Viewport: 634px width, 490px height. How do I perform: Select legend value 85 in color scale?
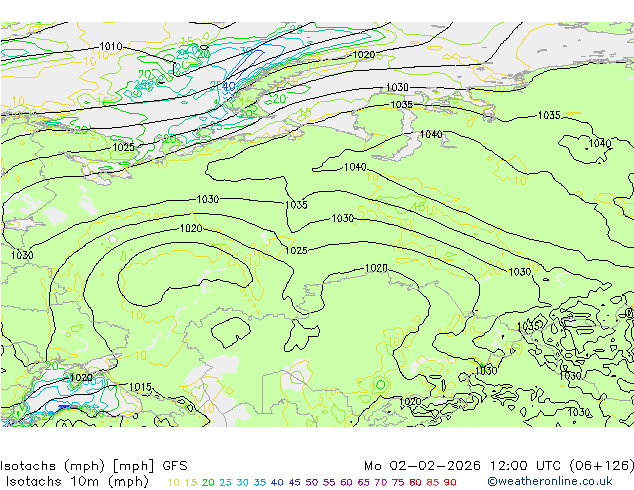point(433,482)
